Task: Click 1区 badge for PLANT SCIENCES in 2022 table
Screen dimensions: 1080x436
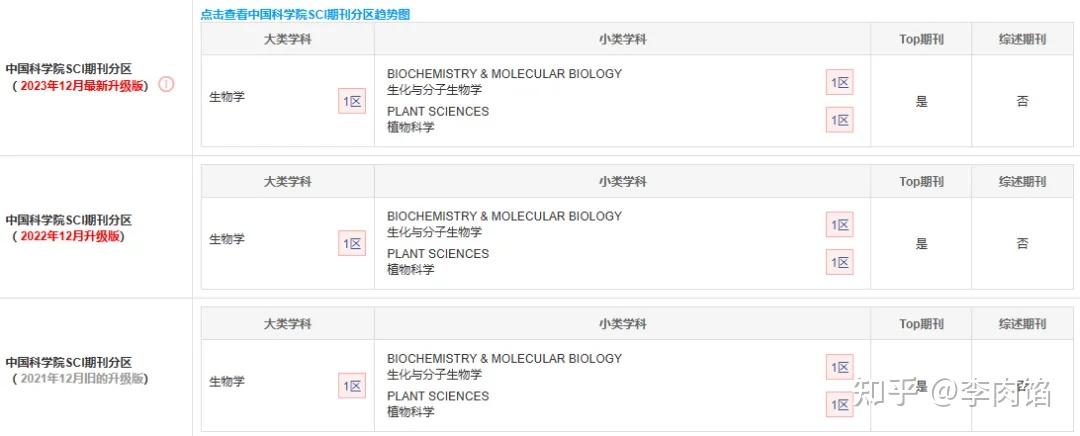Action: click(x=840, y=262)
